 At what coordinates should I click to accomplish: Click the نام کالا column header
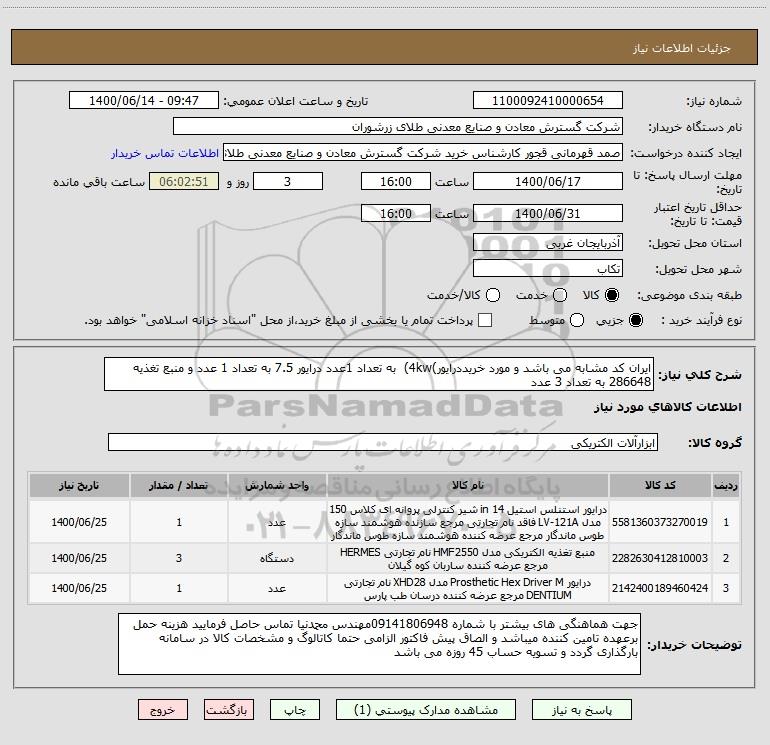coord(468,485)
